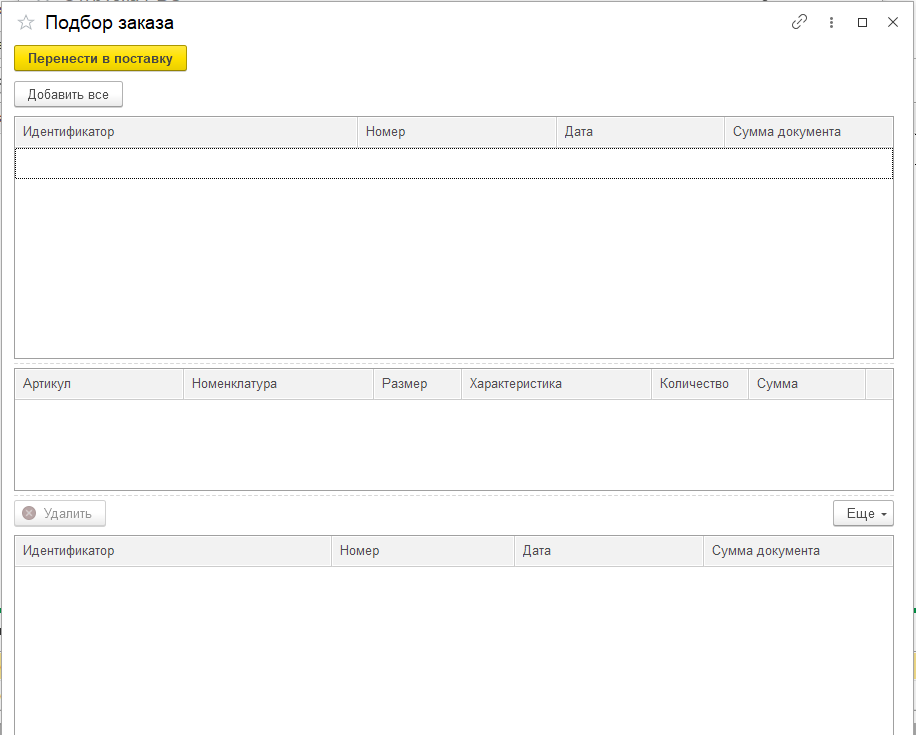
Task: Click the Сумма column header in middle table
Action: [x=807, y=384]
